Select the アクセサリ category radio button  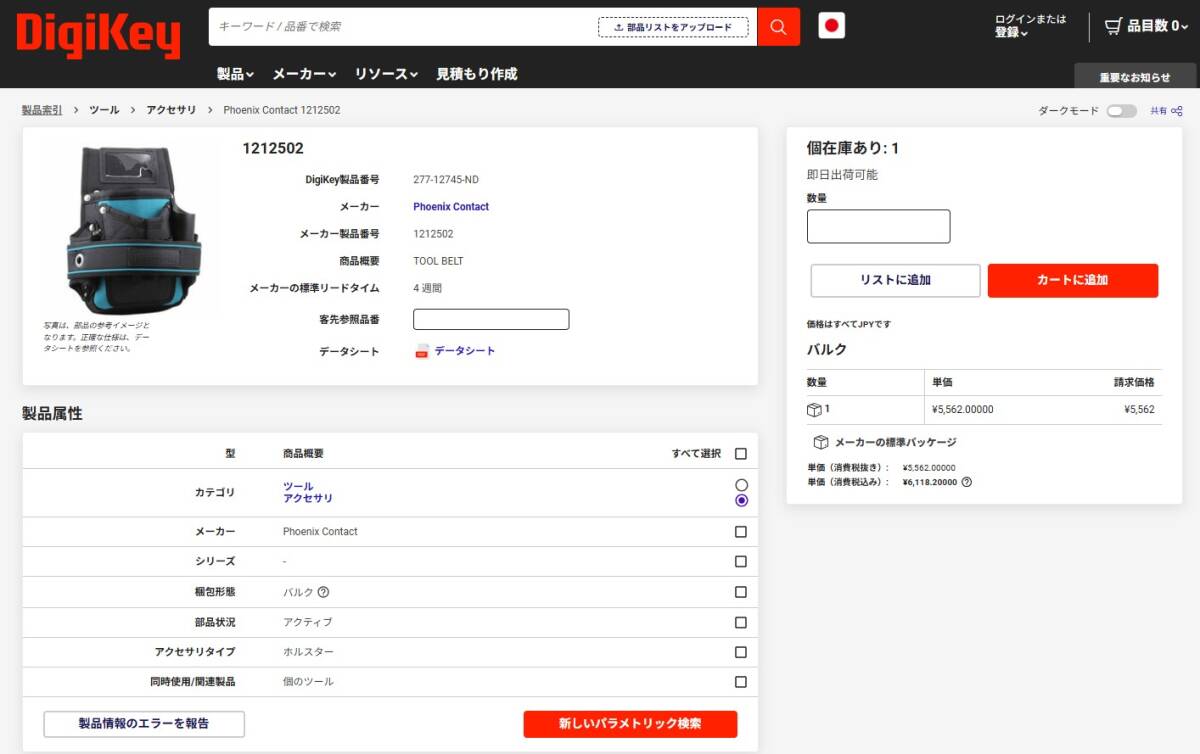pos(741,500)
